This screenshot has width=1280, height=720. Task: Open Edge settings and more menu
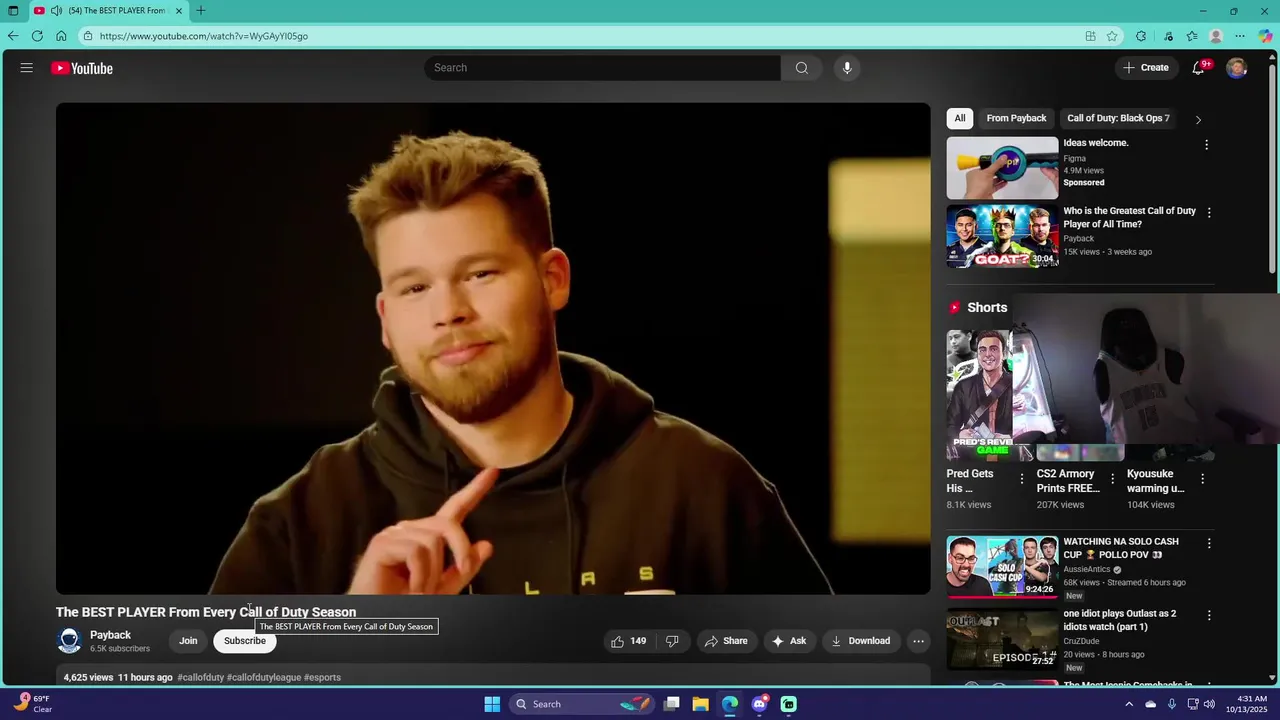[x=1240, y=36]
